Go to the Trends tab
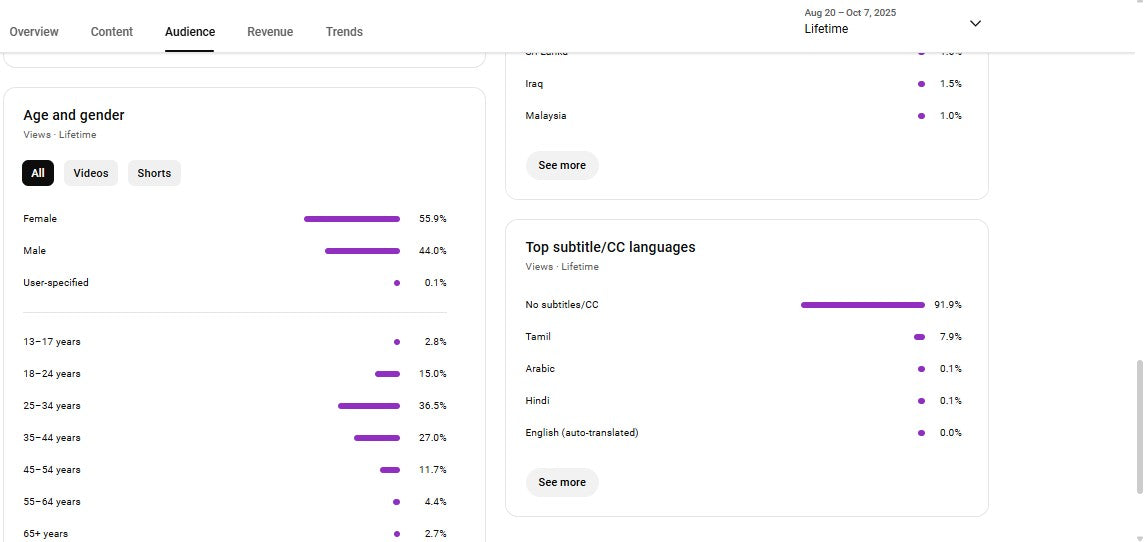1144x542 pixels. point(344,32)
